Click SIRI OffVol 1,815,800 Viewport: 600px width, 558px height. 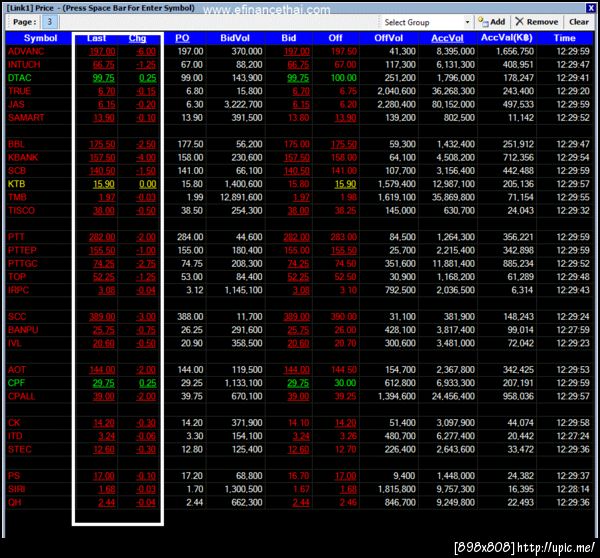[x=396, y=489]
